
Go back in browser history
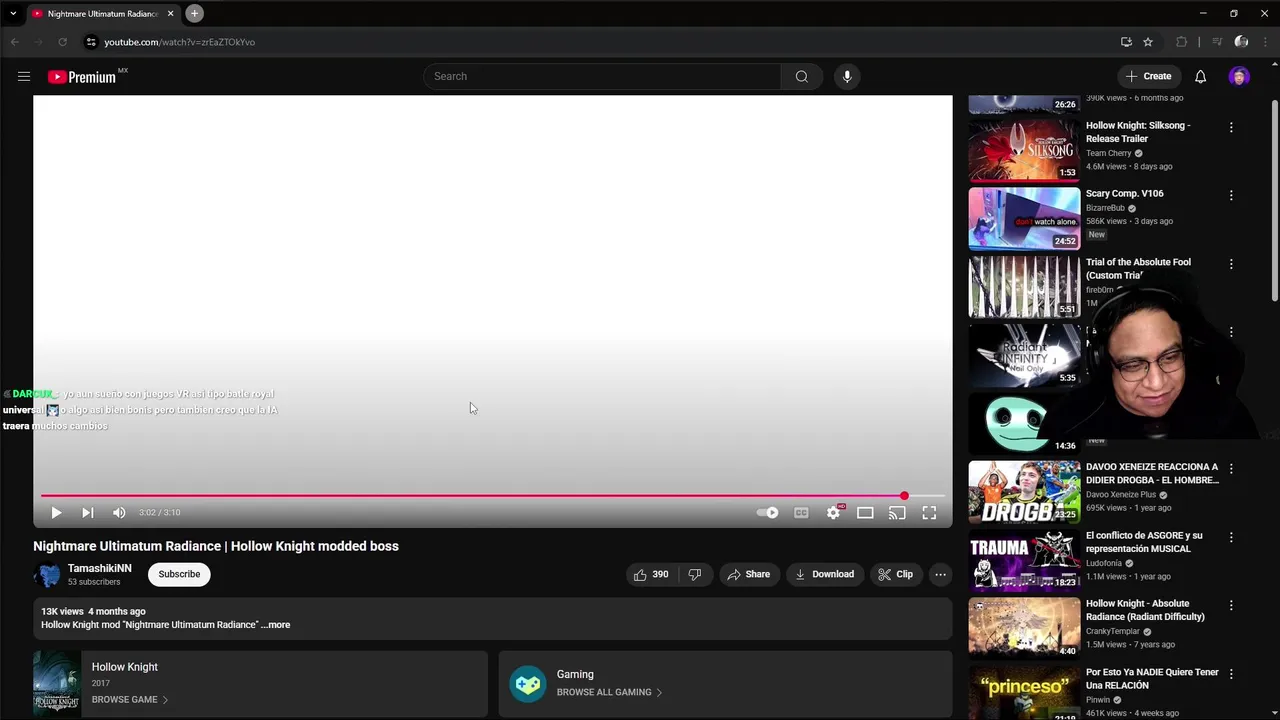(x=15, y=42)
